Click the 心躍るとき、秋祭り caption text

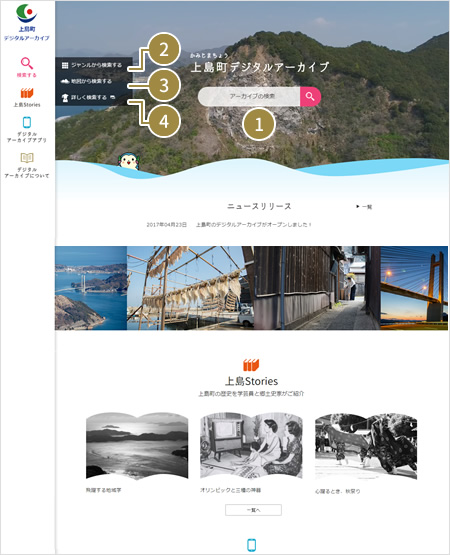click(337, 492)
